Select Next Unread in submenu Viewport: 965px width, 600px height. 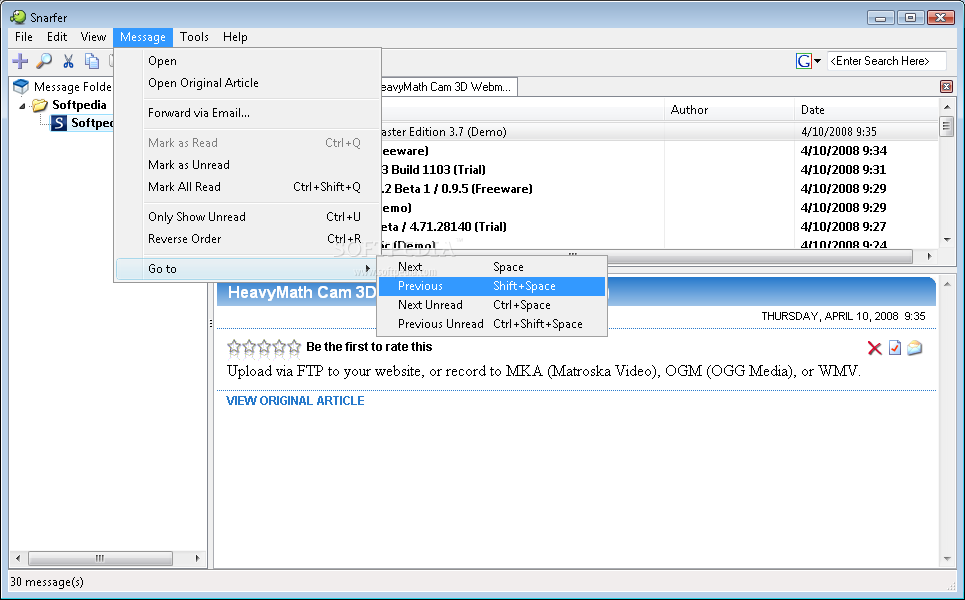(x=492, y=305)
